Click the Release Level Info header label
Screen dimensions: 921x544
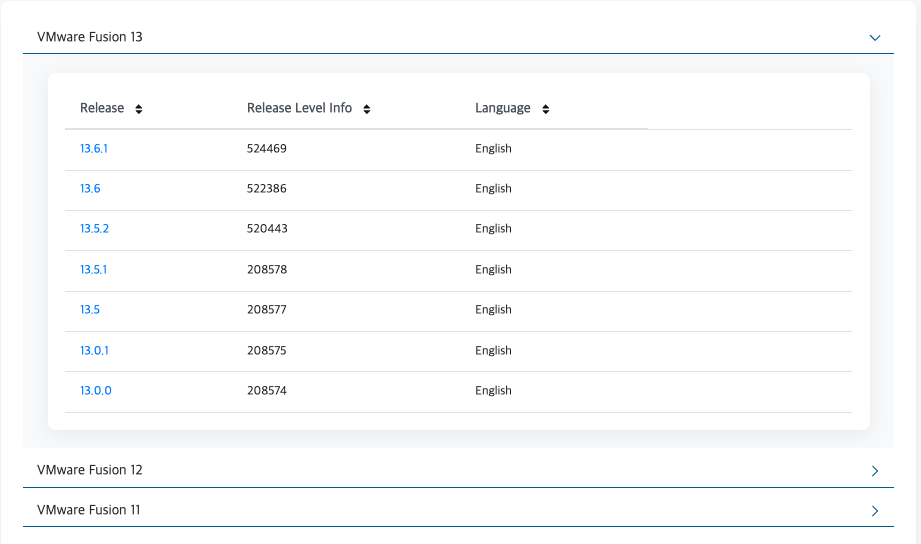pyautogui.click(x=300, y=108)
